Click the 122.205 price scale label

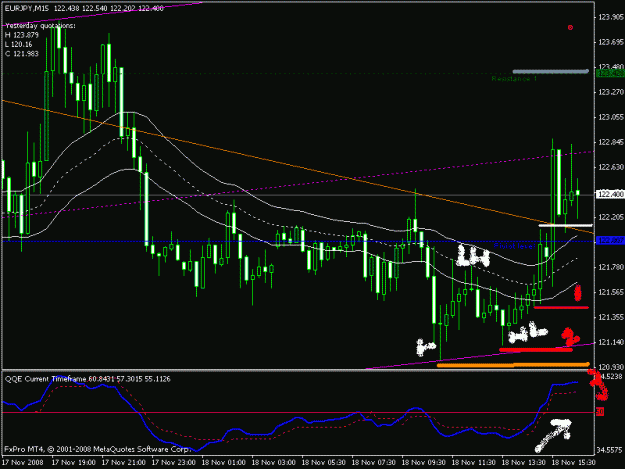pos(611,217)
